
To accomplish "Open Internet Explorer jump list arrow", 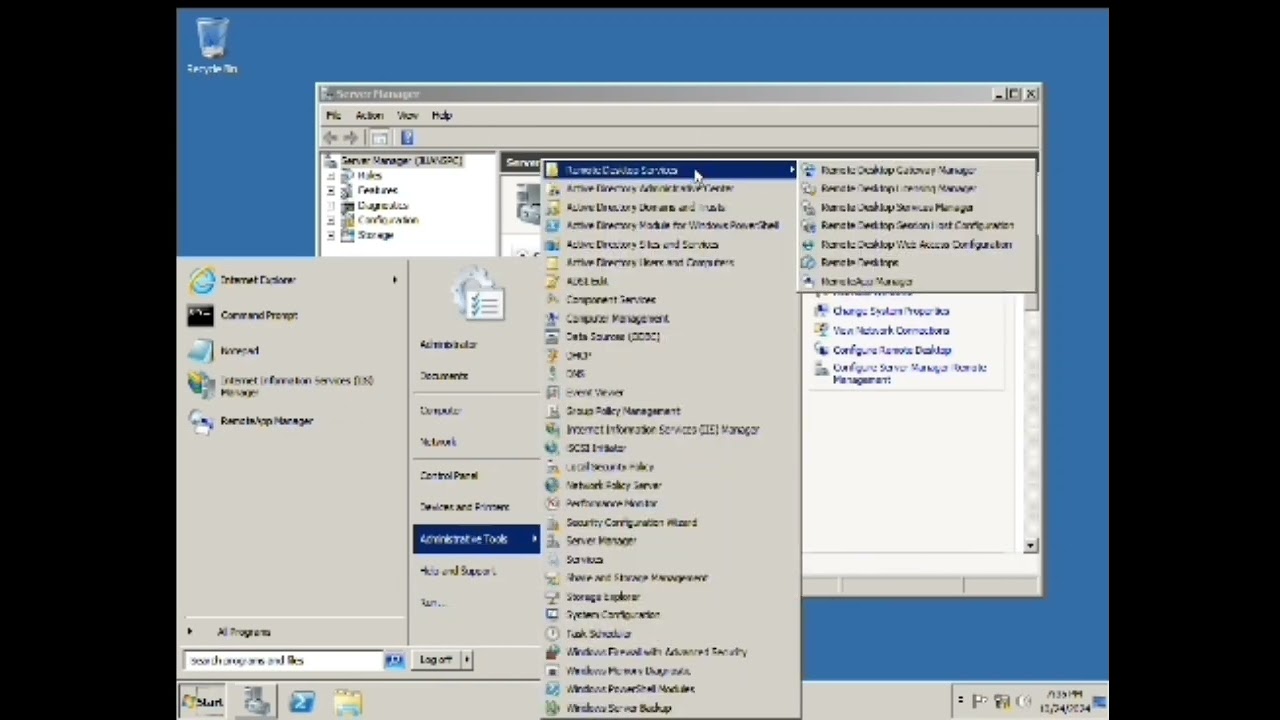I will 395,280.
